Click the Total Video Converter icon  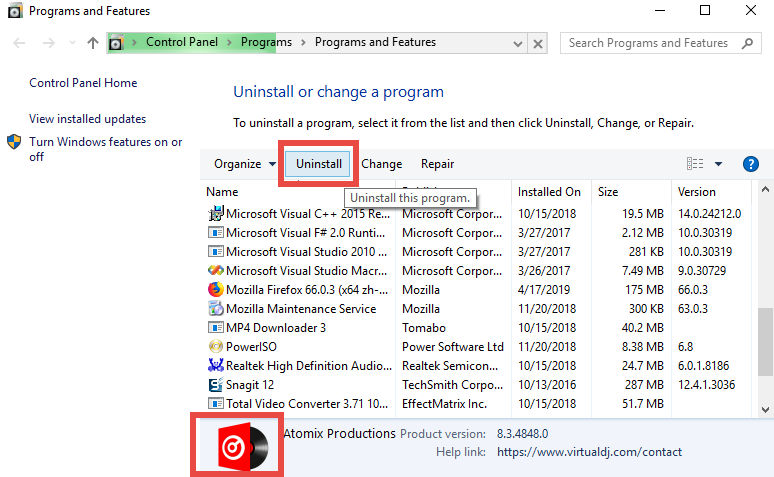[216, 404]
